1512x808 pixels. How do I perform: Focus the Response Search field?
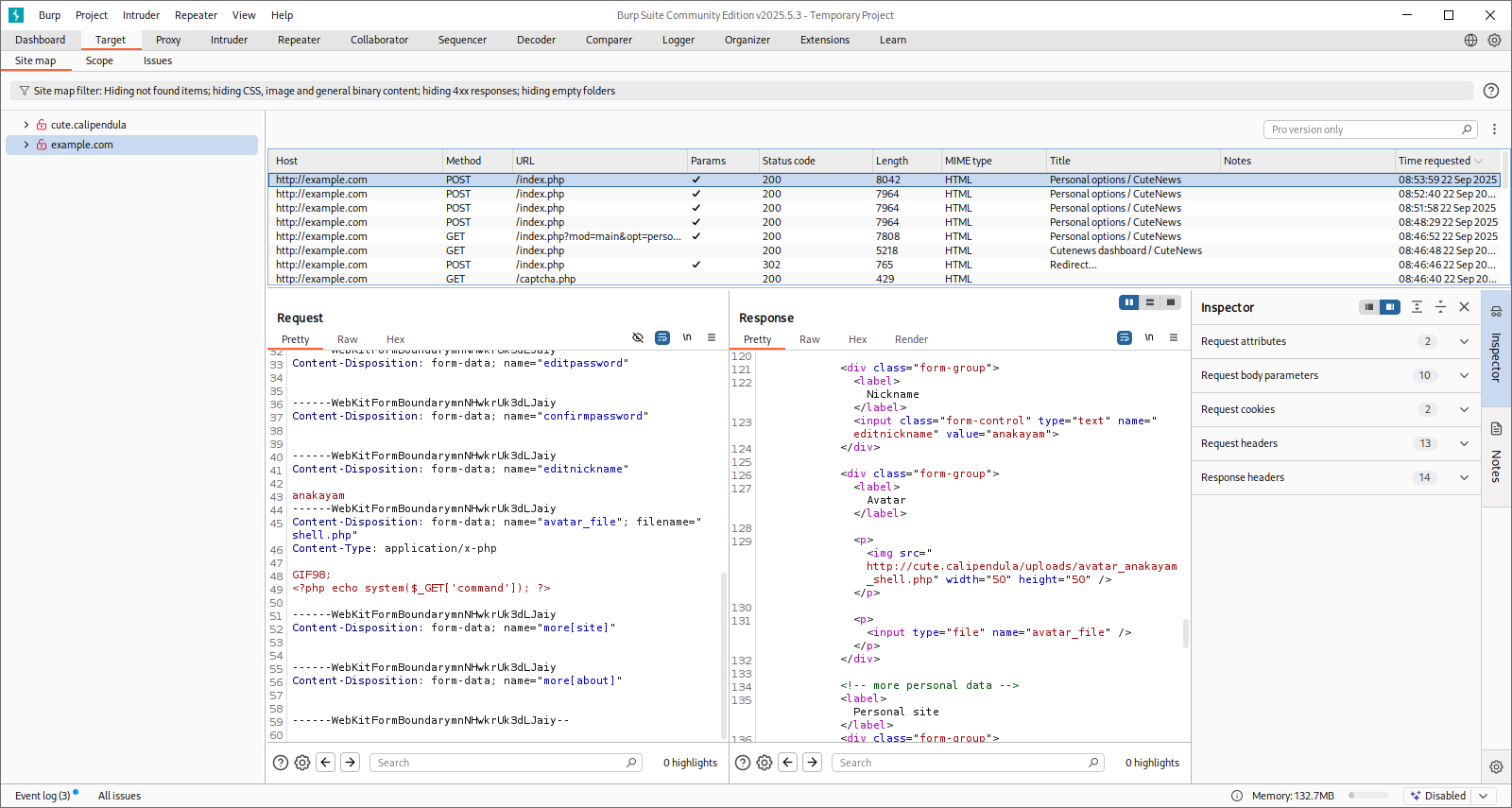[x=968, y=763]
